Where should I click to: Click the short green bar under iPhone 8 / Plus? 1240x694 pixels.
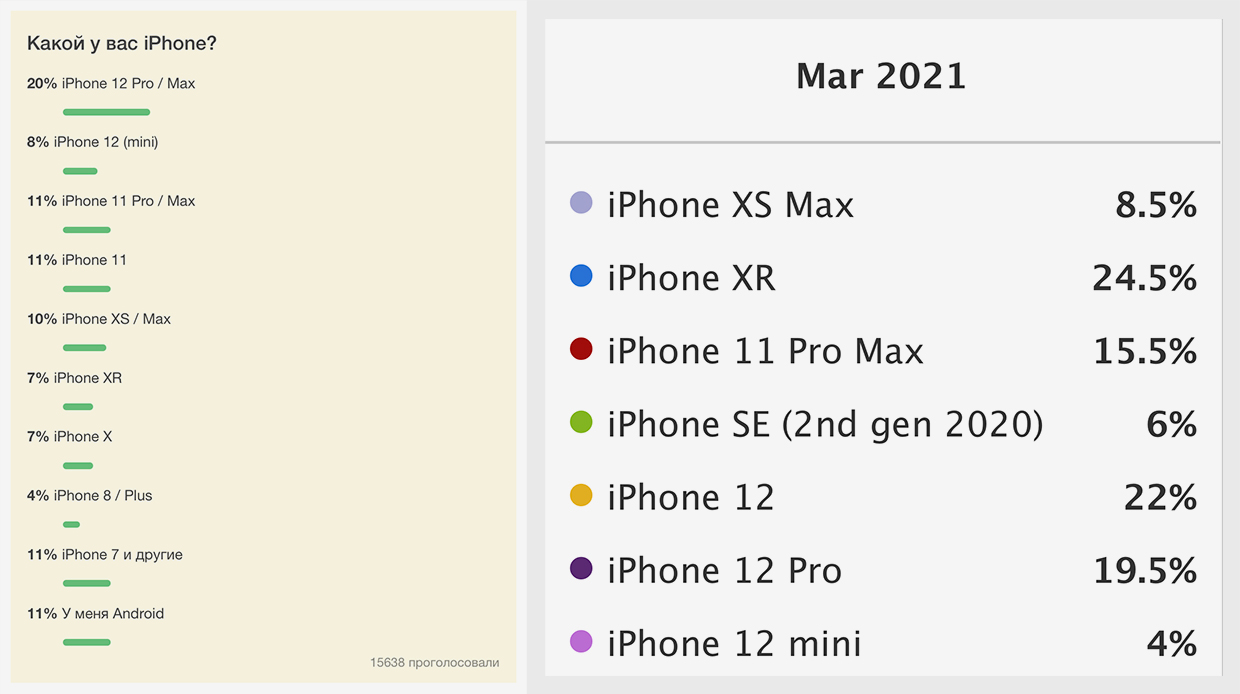[71, 524]
